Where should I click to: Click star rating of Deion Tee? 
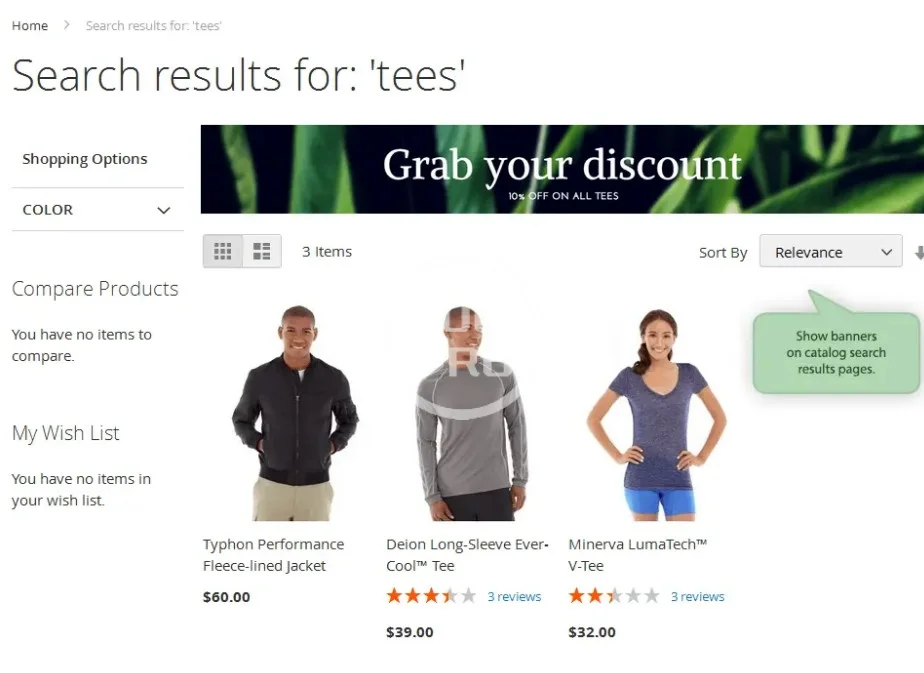431,596
